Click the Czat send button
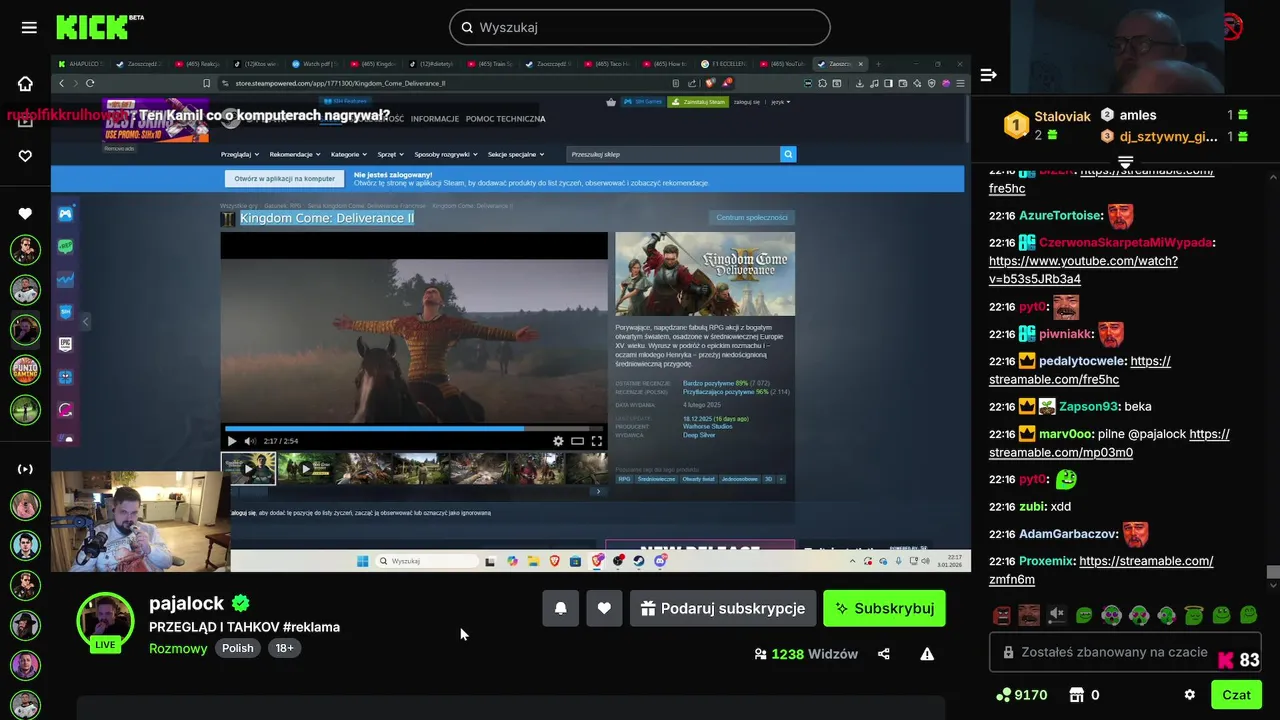This screenshot has height=720, width=1280. tap(1236, 695)
